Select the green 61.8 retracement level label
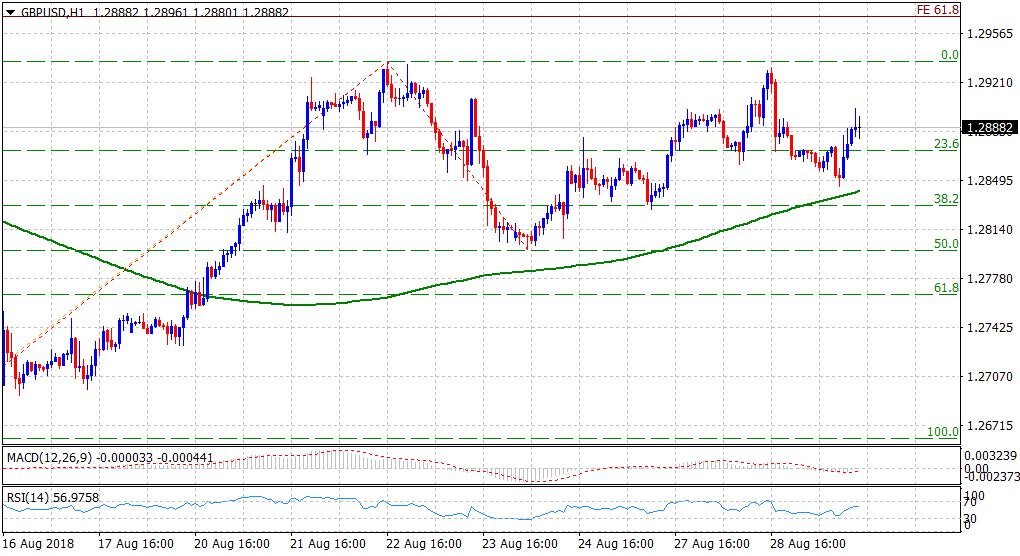Screen dimensions: 1020x556 pyautogui.click(x=946, y=288)
